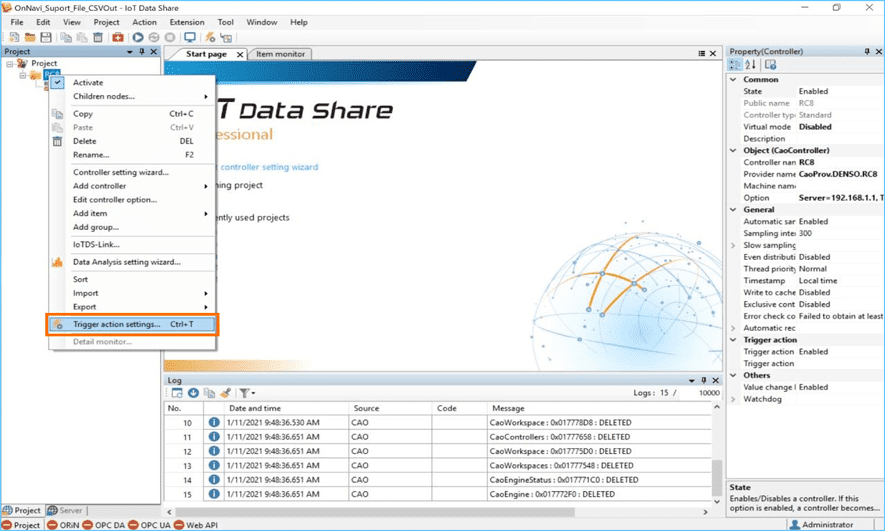Open the Log panel options dropdown arrow
This screenshot has height=531, width=885.
pyautogui.click(x=691, y=380)
